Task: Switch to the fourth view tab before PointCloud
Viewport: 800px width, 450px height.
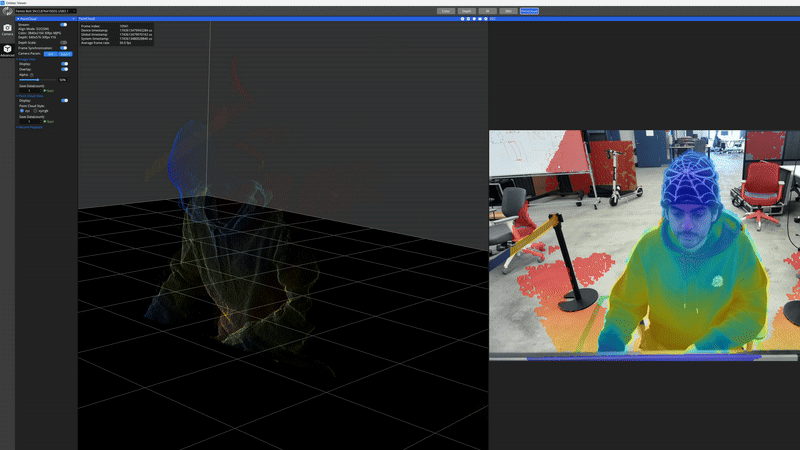Action: (x=508, y=11)
